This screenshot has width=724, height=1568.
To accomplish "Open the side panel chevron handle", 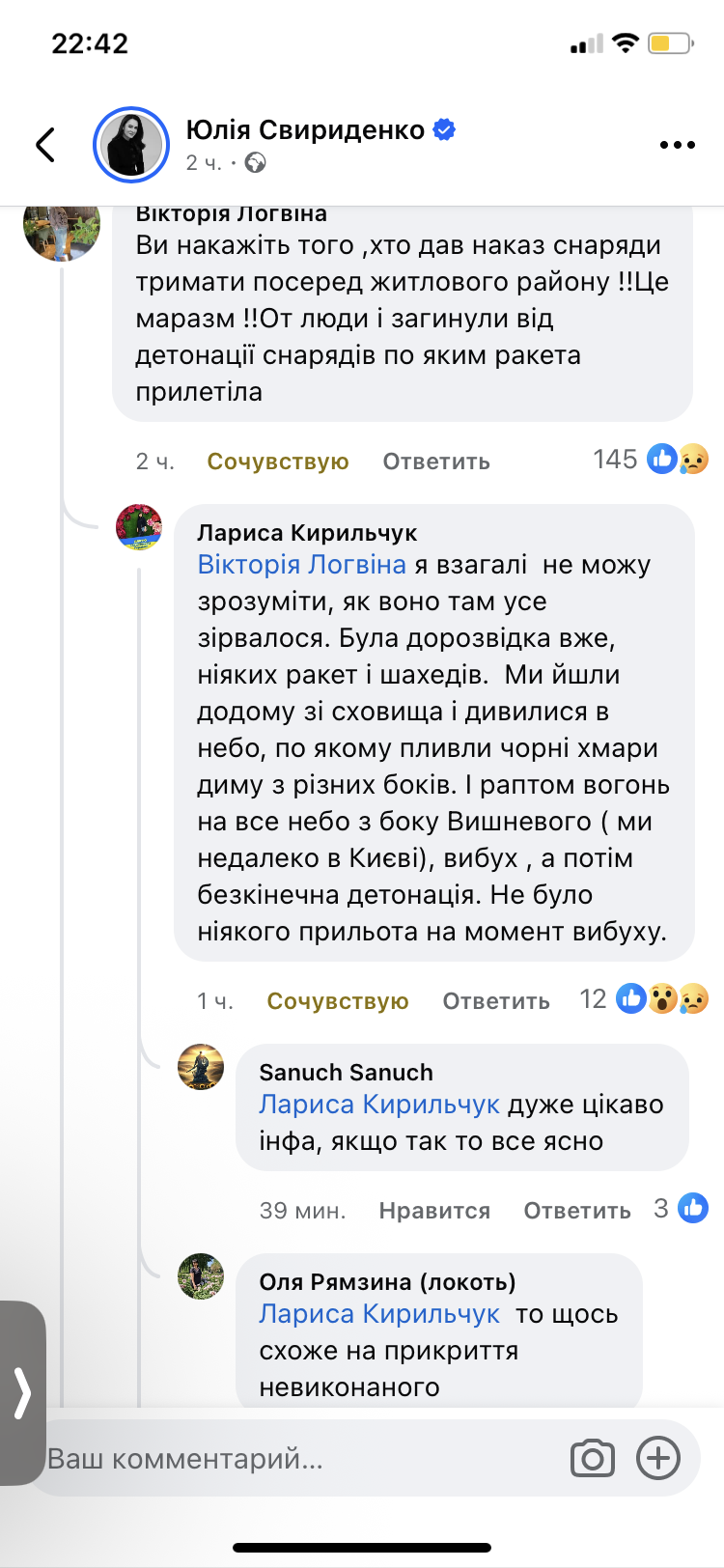I will point(22,1393).
